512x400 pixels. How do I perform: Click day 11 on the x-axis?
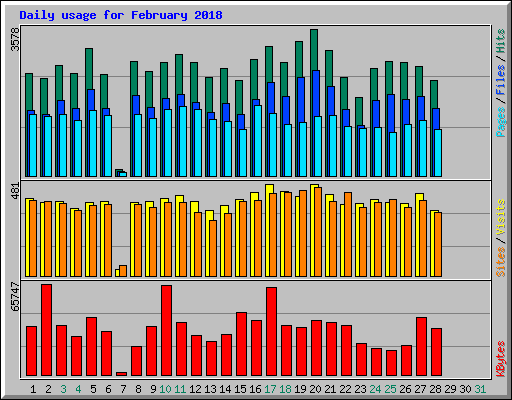[x=180, y=389]
